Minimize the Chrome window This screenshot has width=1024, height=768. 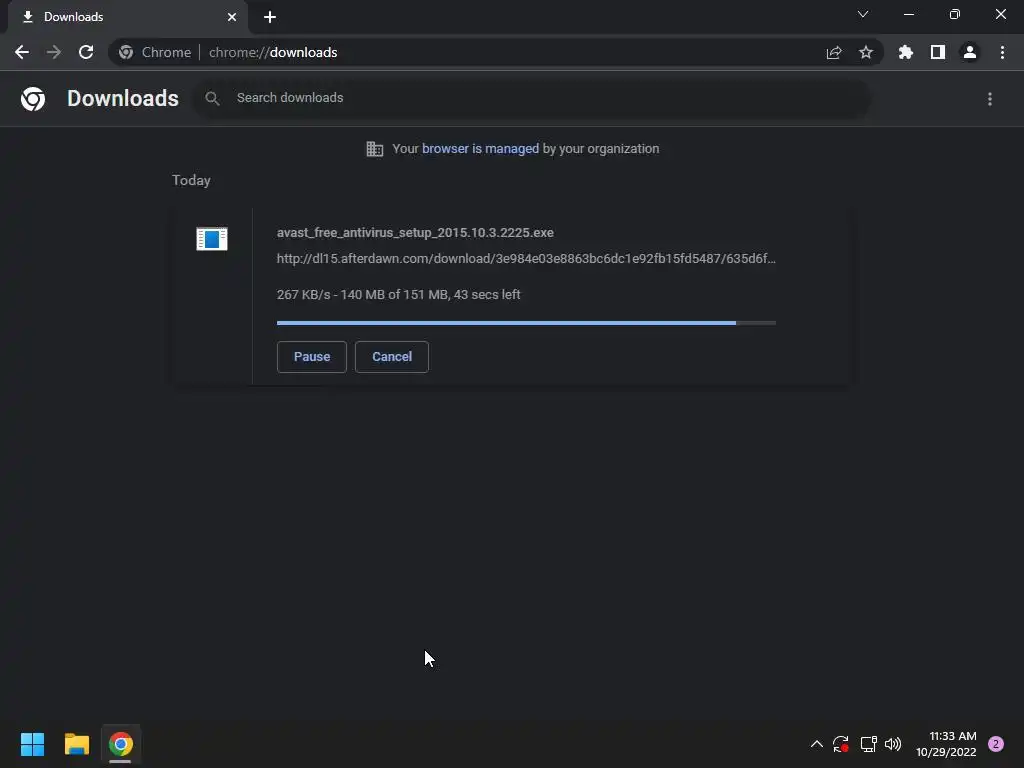click(908, 14)
